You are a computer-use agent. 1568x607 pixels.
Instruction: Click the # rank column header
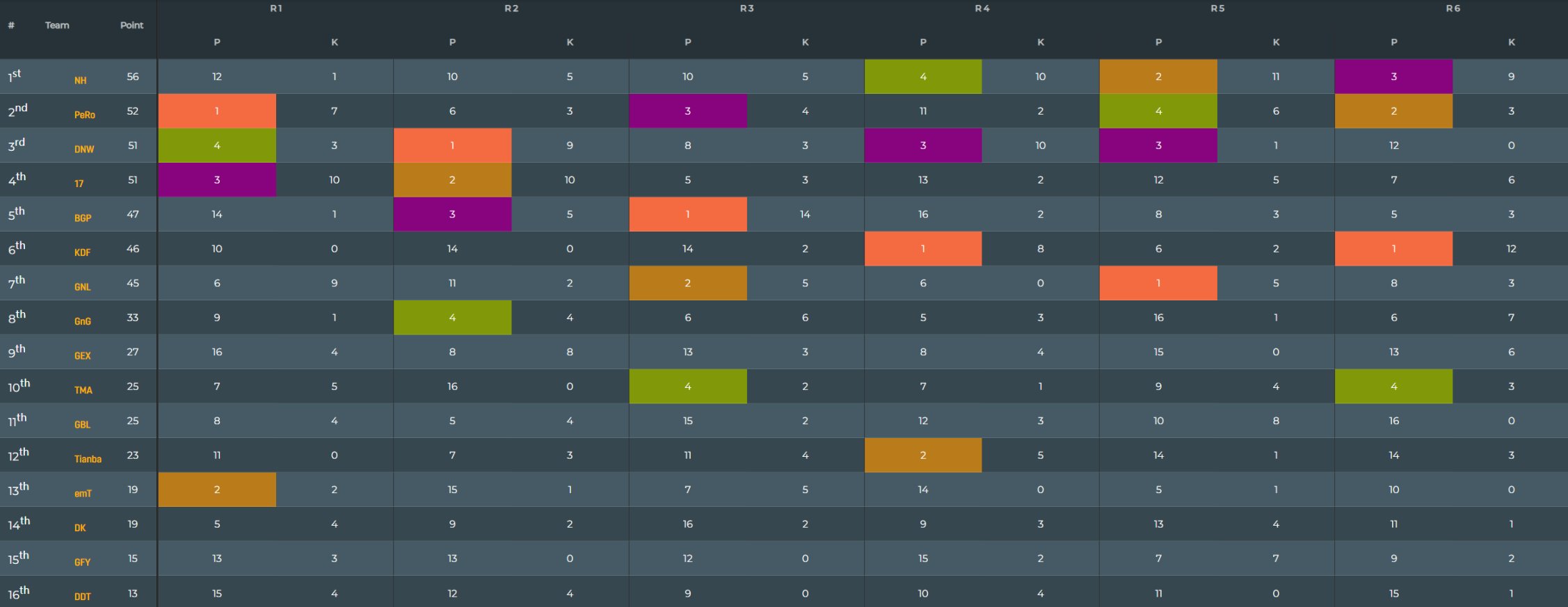(11, 26)
